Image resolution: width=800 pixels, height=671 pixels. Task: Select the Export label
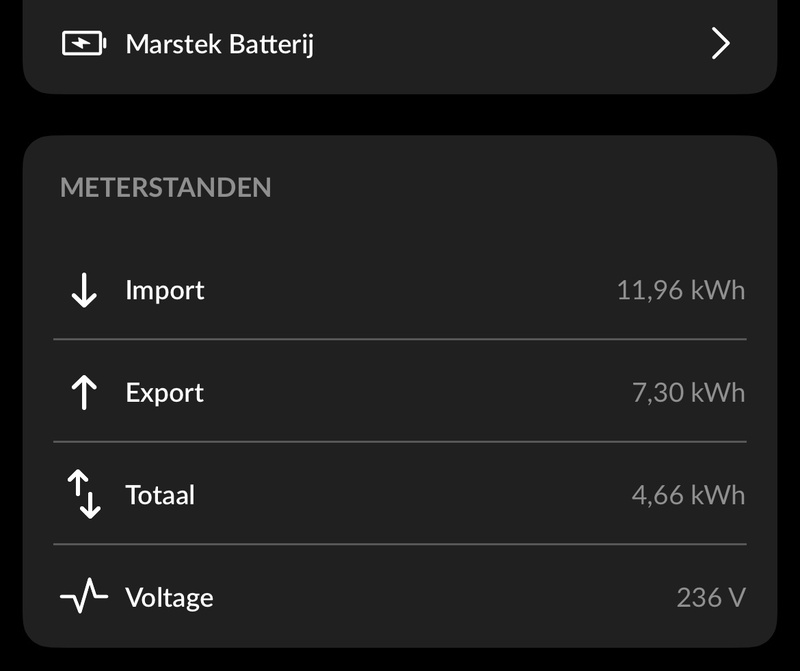pos(165,393)
